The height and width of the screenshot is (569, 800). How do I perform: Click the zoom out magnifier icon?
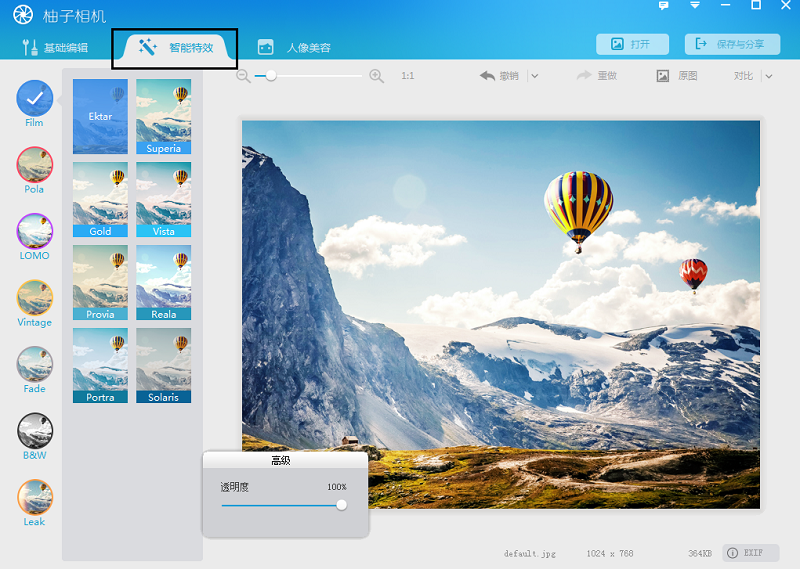click(243, 76)
